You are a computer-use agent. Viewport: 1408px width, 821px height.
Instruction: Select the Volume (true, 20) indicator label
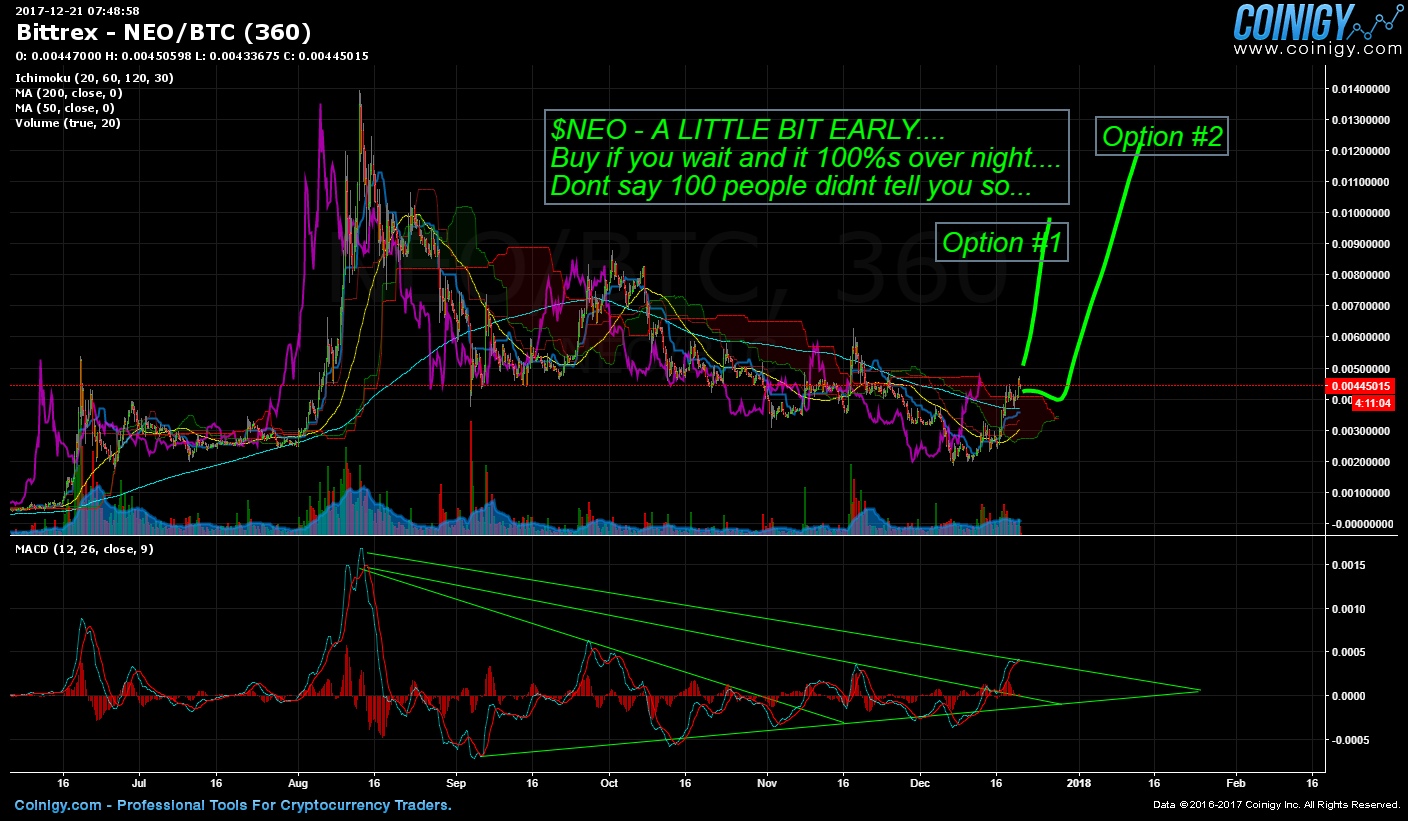click(69, 123)
